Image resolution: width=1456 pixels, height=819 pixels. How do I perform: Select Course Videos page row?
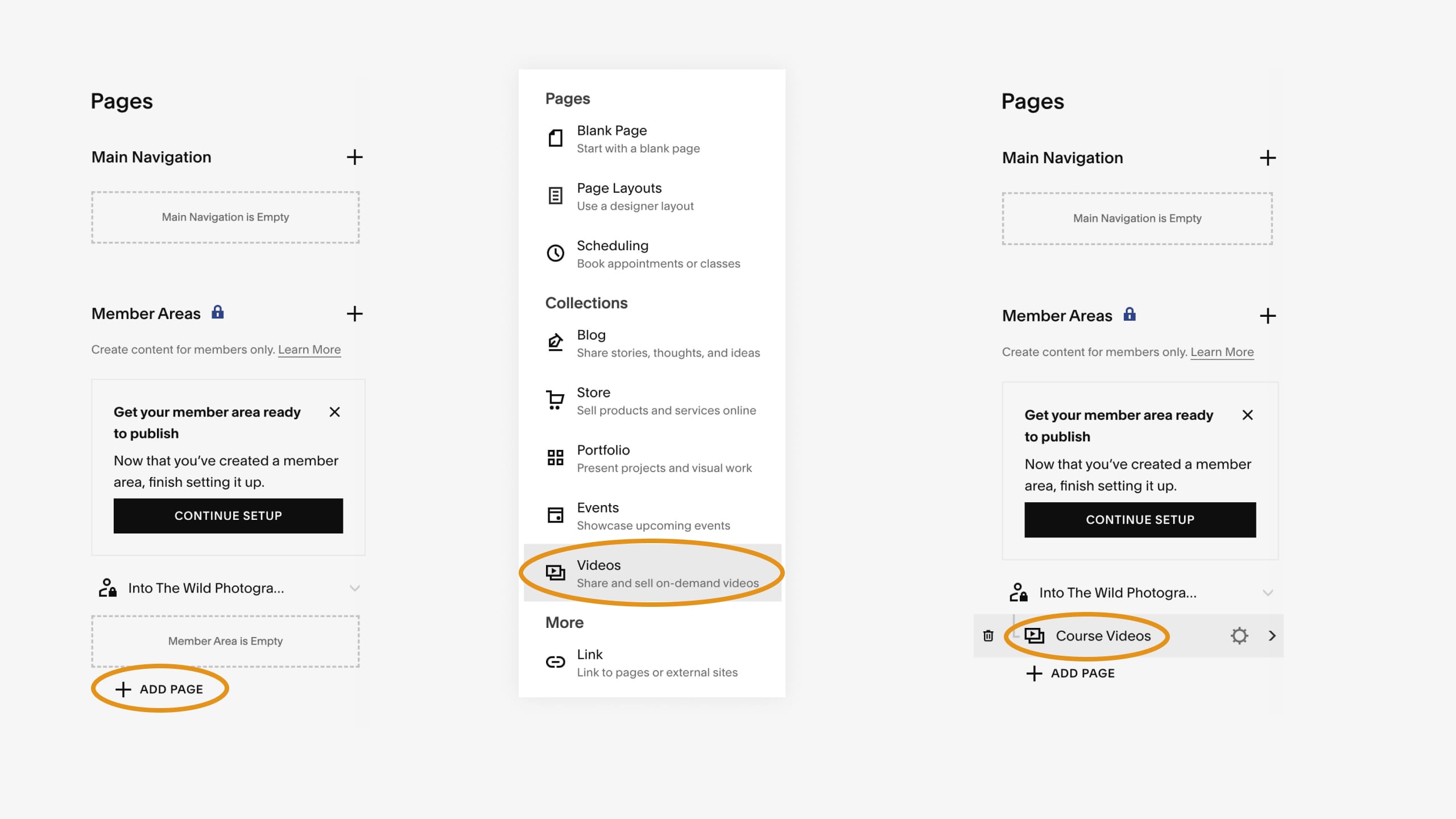pos(1128,635)
